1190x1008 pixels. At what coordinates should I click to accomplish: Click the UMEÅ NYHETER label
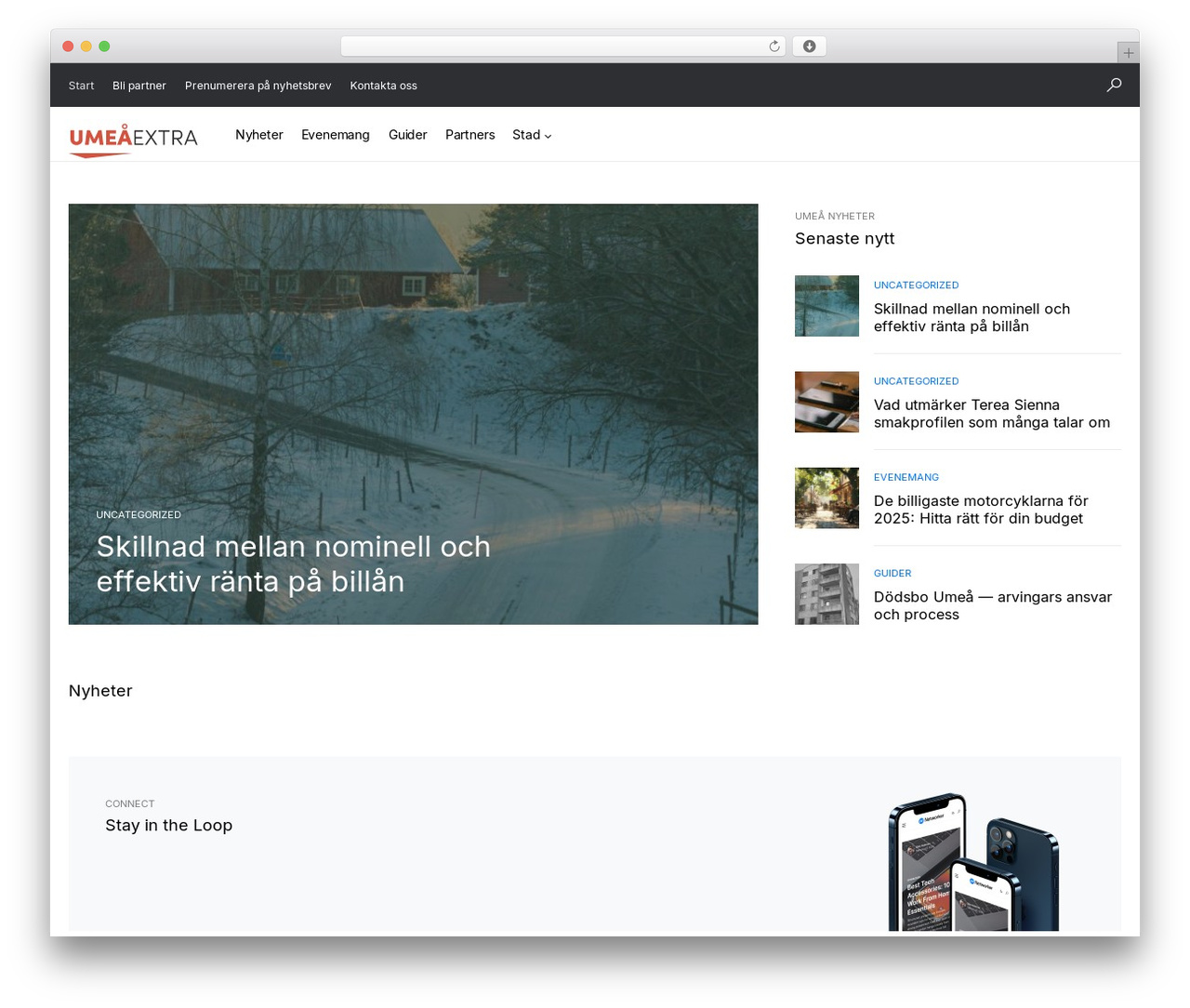pos(835,216)
